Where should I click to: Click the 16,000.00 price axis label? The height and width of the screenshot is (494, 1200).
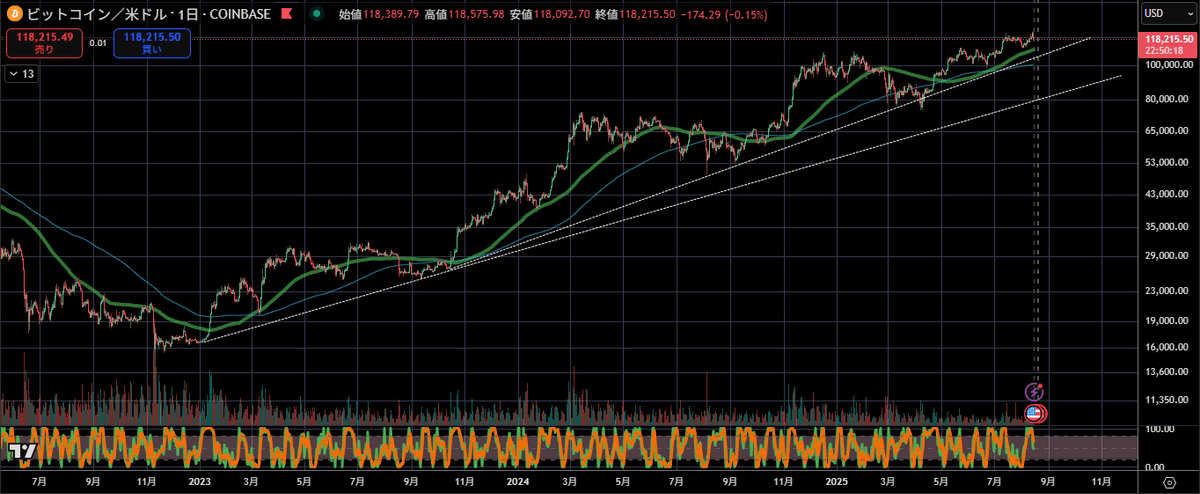[1167, 347]
